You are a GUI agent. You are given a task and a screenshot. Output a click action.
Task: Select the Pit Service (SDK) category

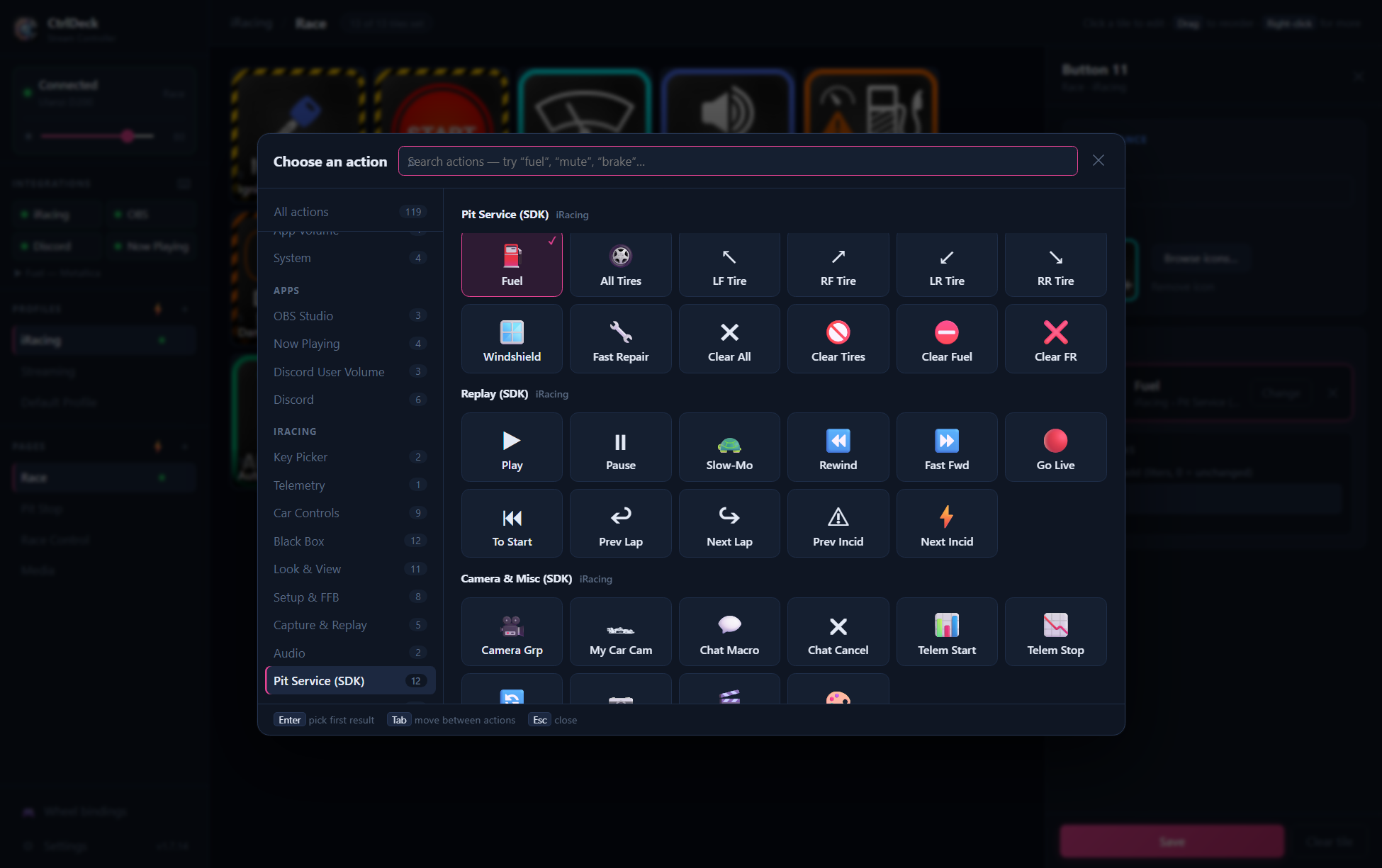pos(350,681)
